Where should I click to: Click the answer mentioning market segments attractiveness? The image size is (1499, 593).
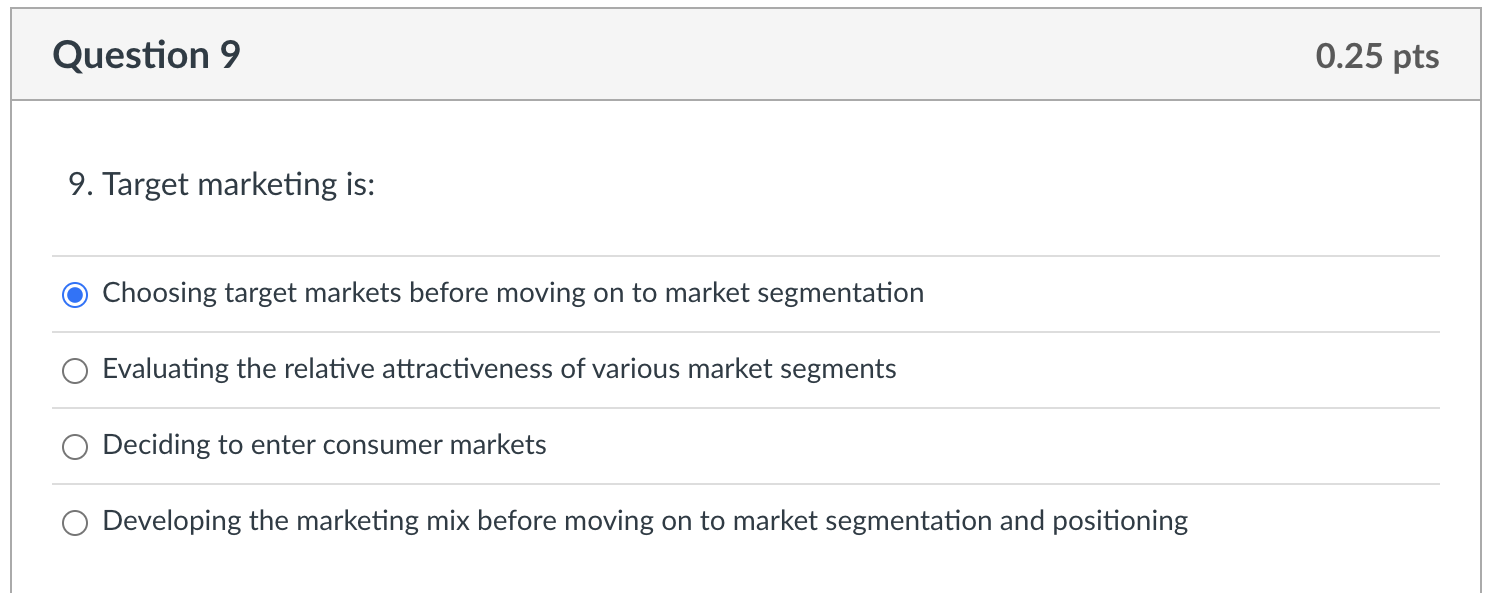click(x=498, y=369)
